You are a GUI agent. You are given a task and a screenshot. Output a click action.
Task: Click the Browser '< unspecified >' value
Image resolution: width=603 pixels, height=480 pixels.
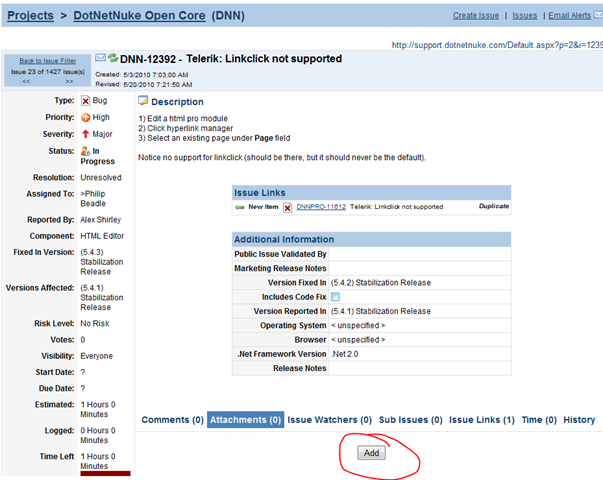(x=358, y=340)
